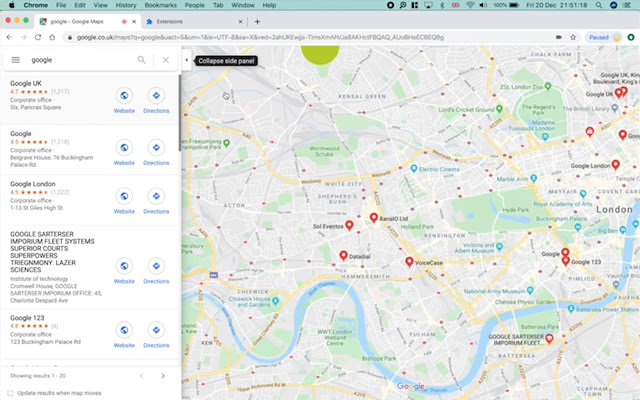This screenshot has height=400, width=640.
Task: Click the Wi-Fi status icon
Action: 470,5
